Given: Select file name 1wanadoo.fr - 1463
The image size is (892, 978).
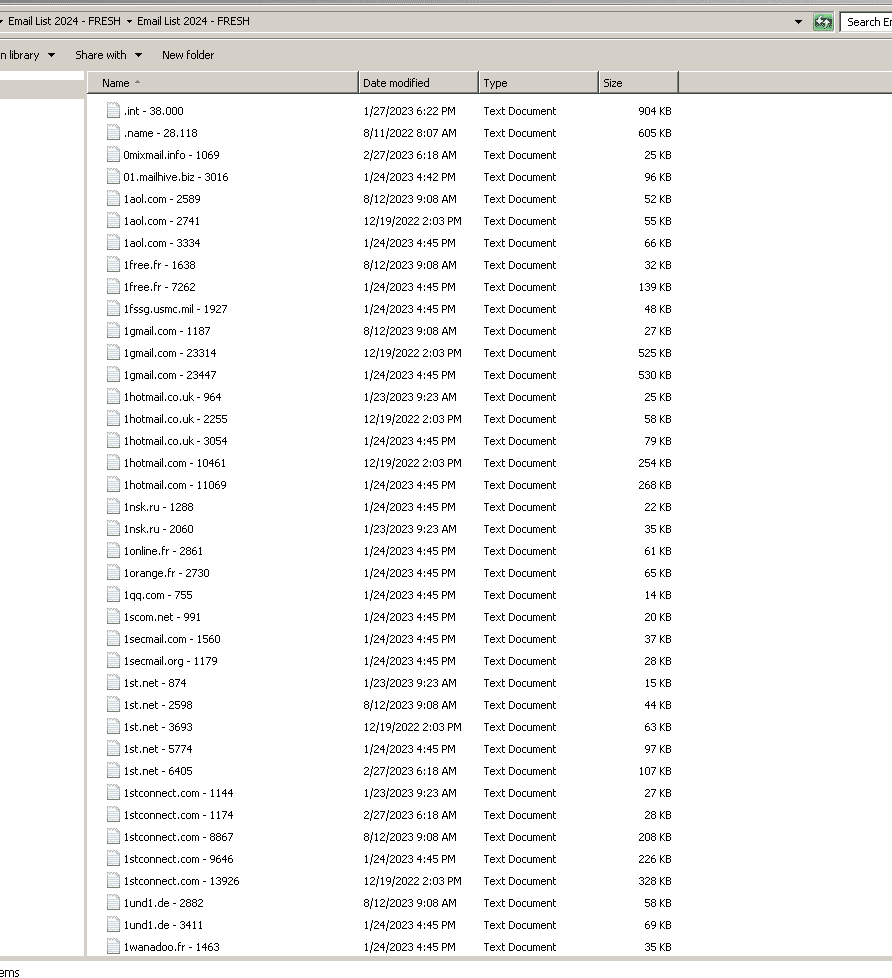Looking at the screenshot, I should pyautogui.click(x=172, y=947).
